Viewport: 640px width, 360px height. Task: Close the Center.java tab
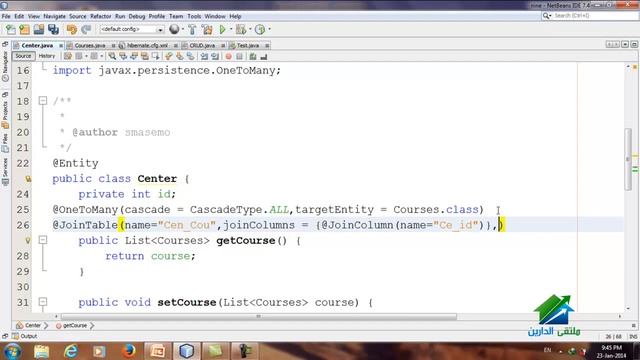61,46
